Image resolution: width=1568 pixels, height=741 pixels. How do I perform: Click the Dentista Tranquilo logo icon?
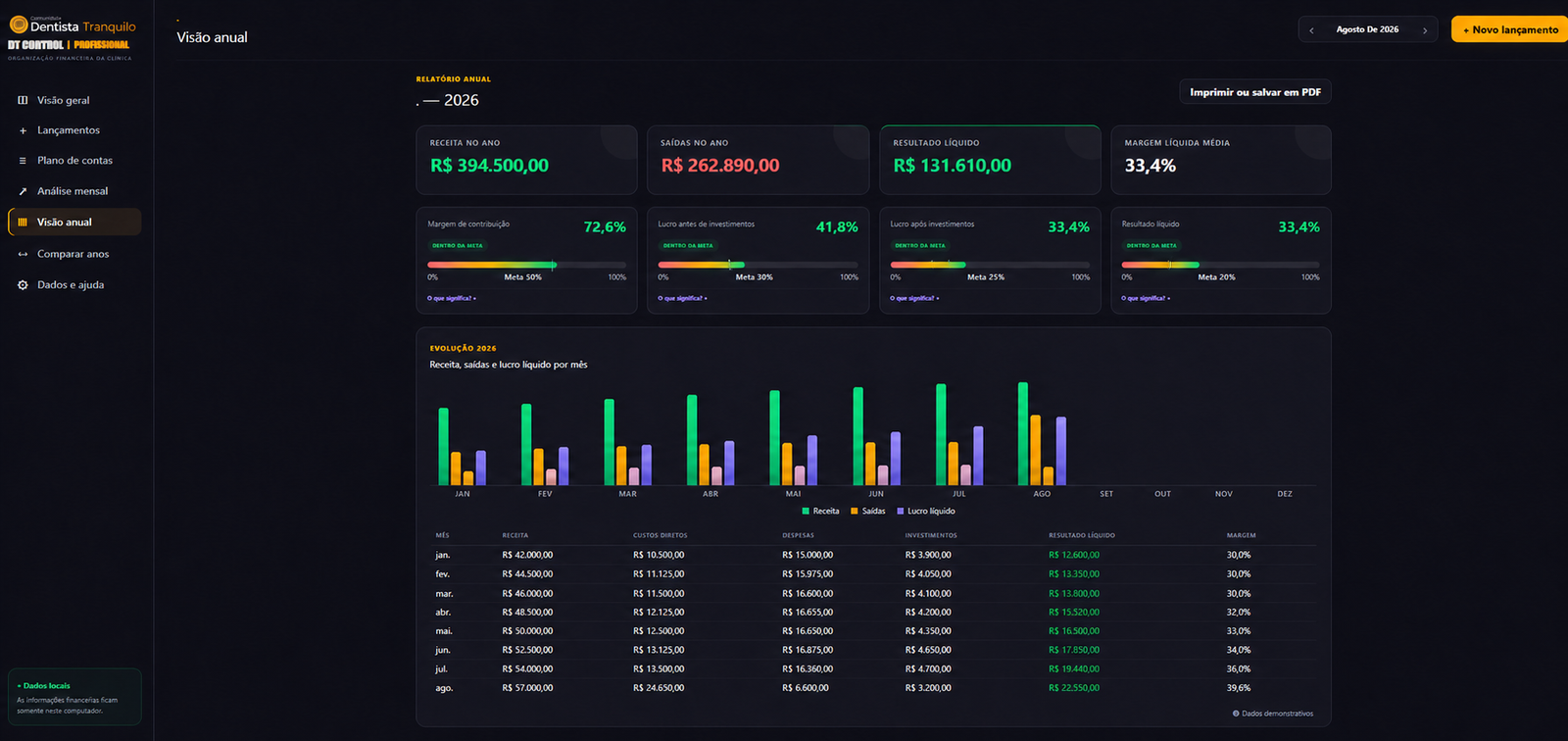click(18, 25)
